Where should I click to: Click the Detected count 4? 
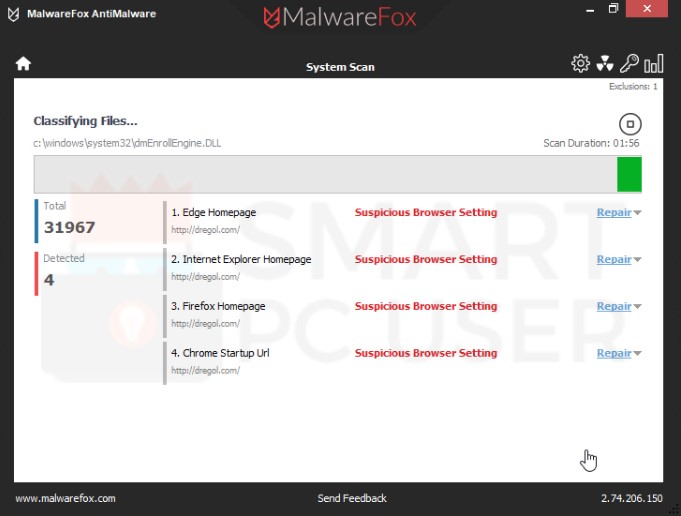[x=49, y=279]
